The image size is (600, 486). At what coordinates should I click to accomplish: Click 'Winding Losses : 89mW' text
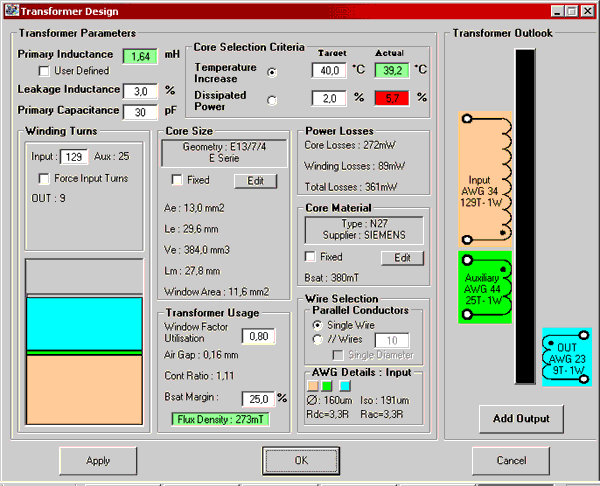tap(354, 166)
